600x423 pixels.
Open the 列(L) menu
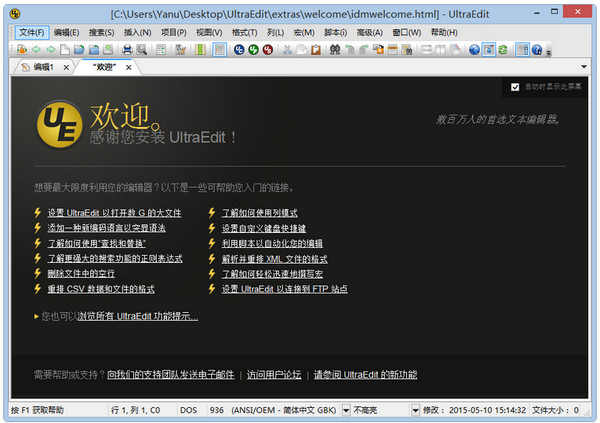click(276, 33)
